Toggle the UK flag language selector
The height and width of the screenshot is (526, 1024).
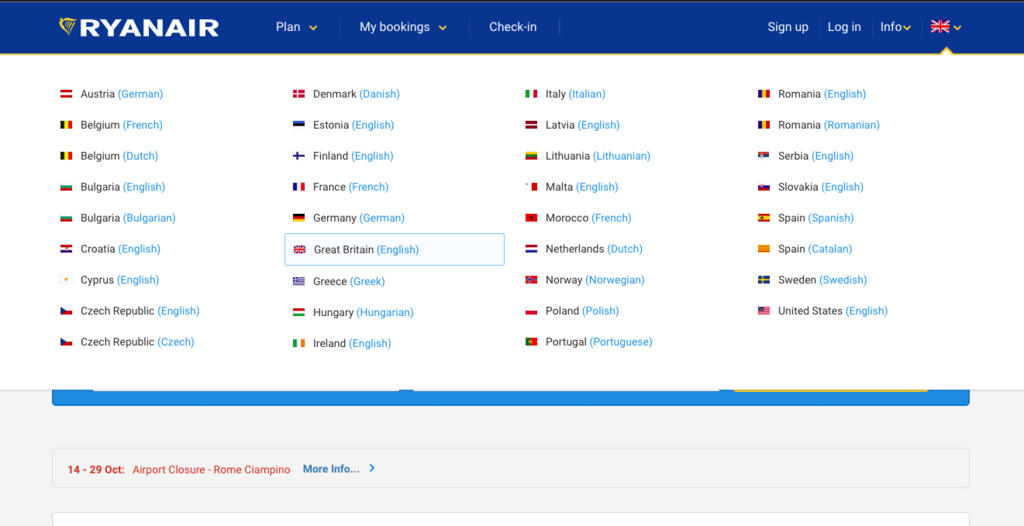(x=946, y=27)
